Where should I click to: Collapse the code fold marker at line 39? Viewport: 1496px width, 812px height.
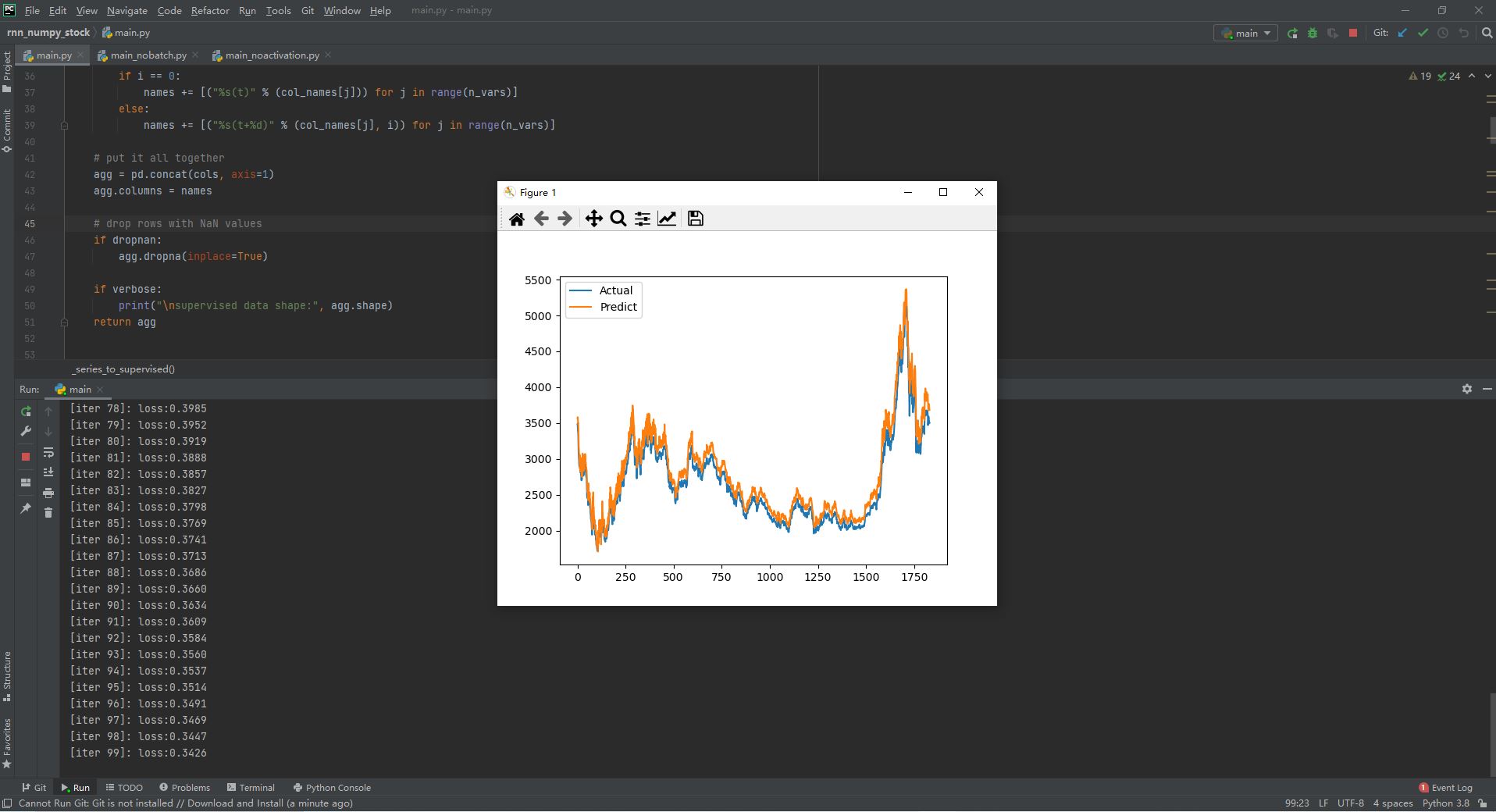[x=64, y=125]
